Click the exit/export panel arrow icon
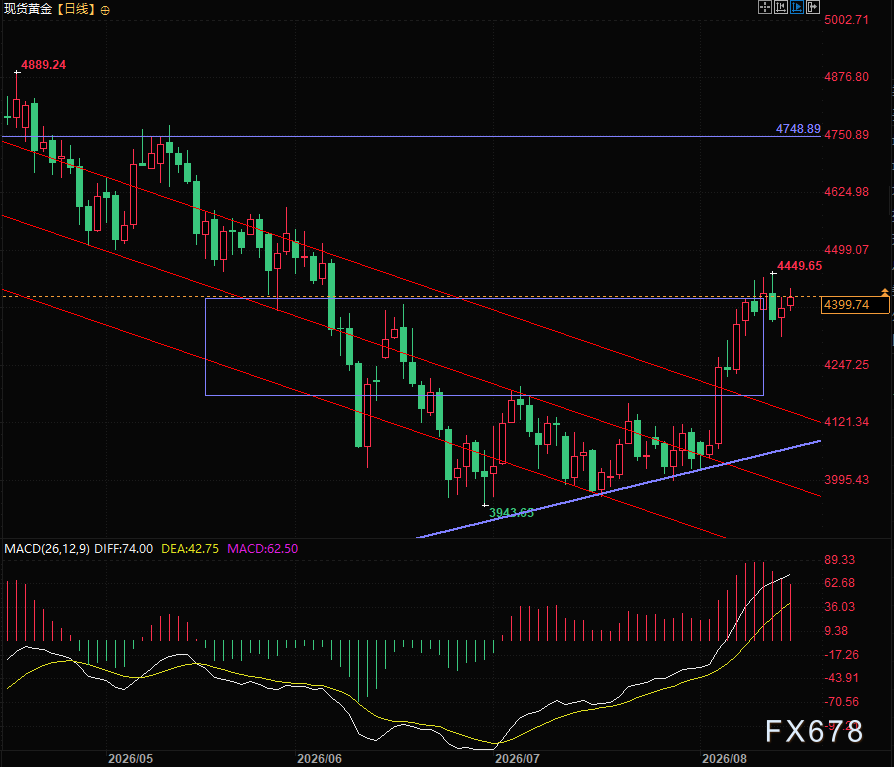The width and height of the screenshot is (894, 767). [812, 7]
